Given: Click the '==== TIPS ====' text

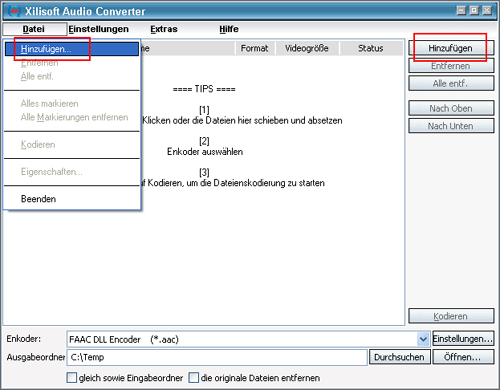Looking at the screenshot, I should pyautogui.click(x=204, y=89).
